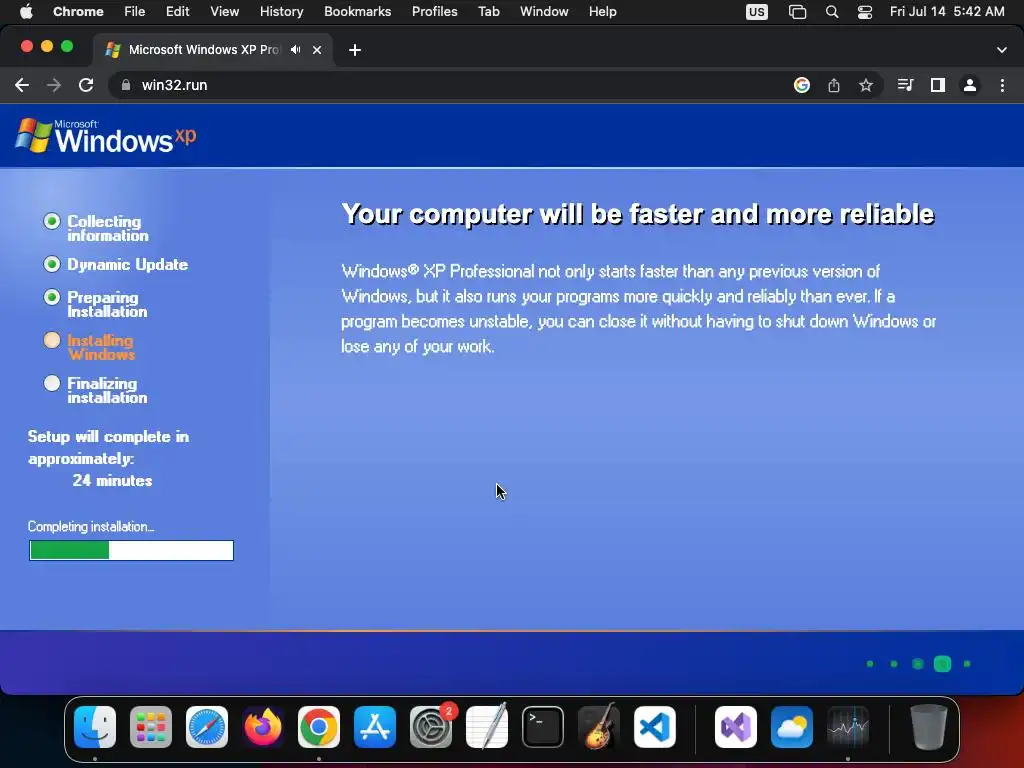Click the date and time in menu bar
1024x768 pixels.
(947, 12)
